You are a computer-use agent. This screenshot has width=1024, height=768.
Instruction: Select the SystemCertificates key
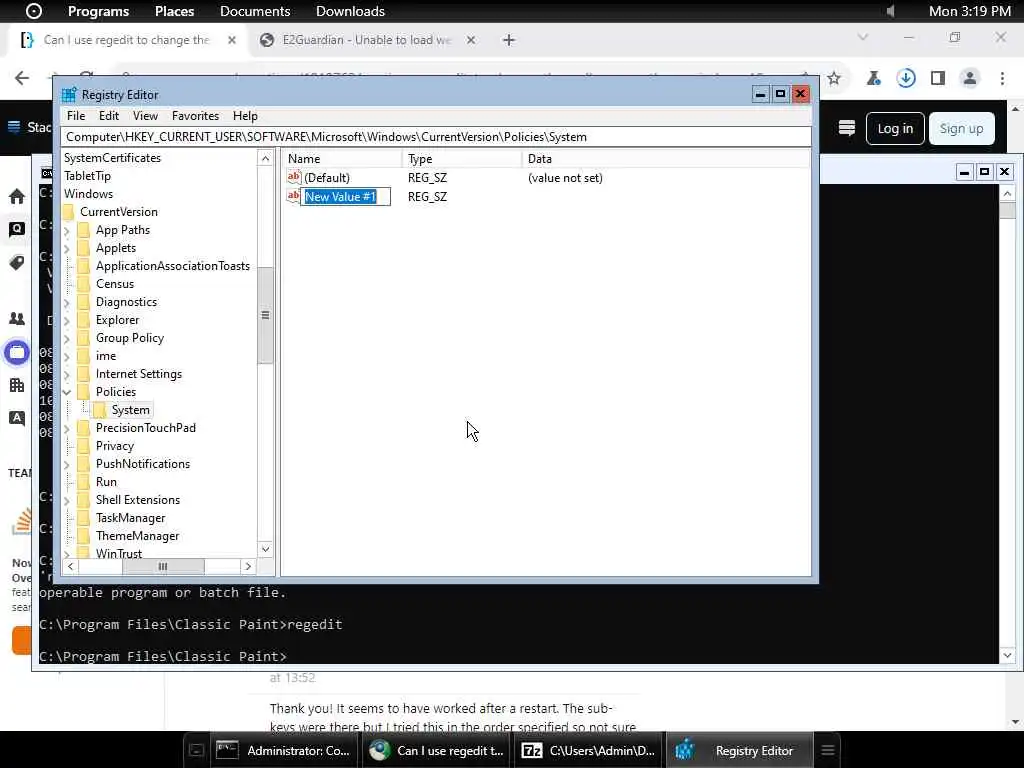112,157
